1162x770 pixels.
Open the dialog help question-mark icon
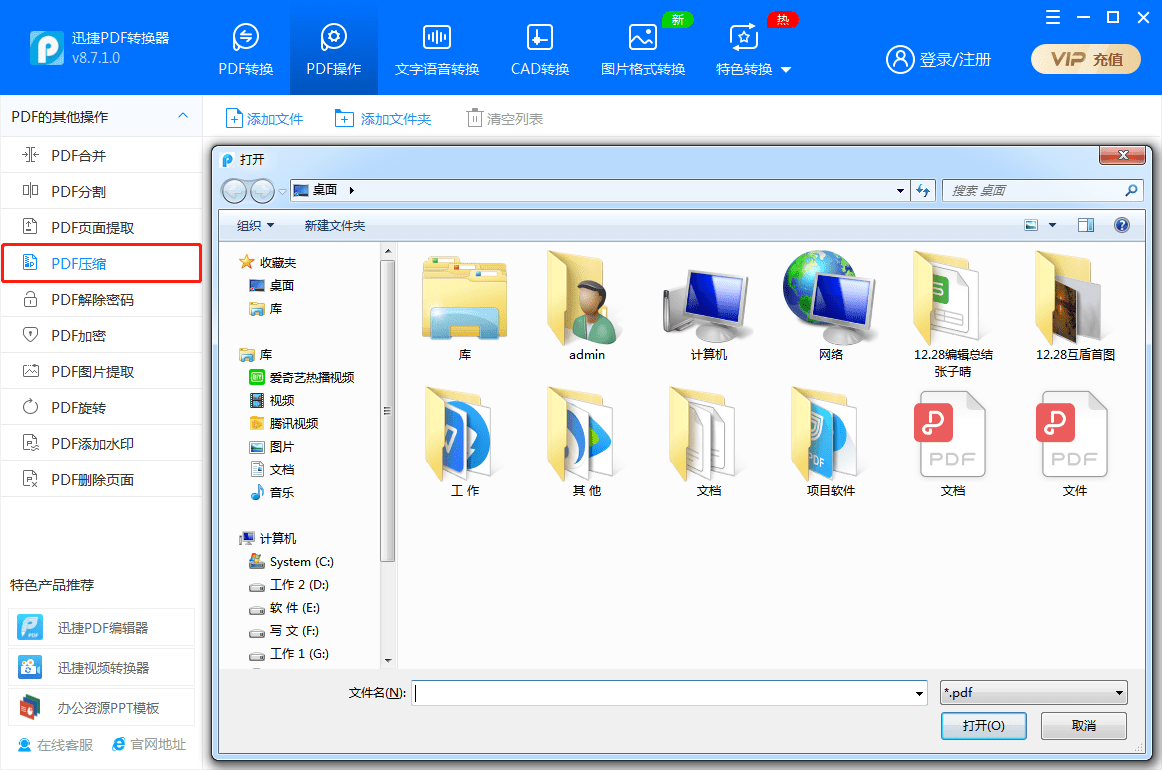coord(1122,225)
